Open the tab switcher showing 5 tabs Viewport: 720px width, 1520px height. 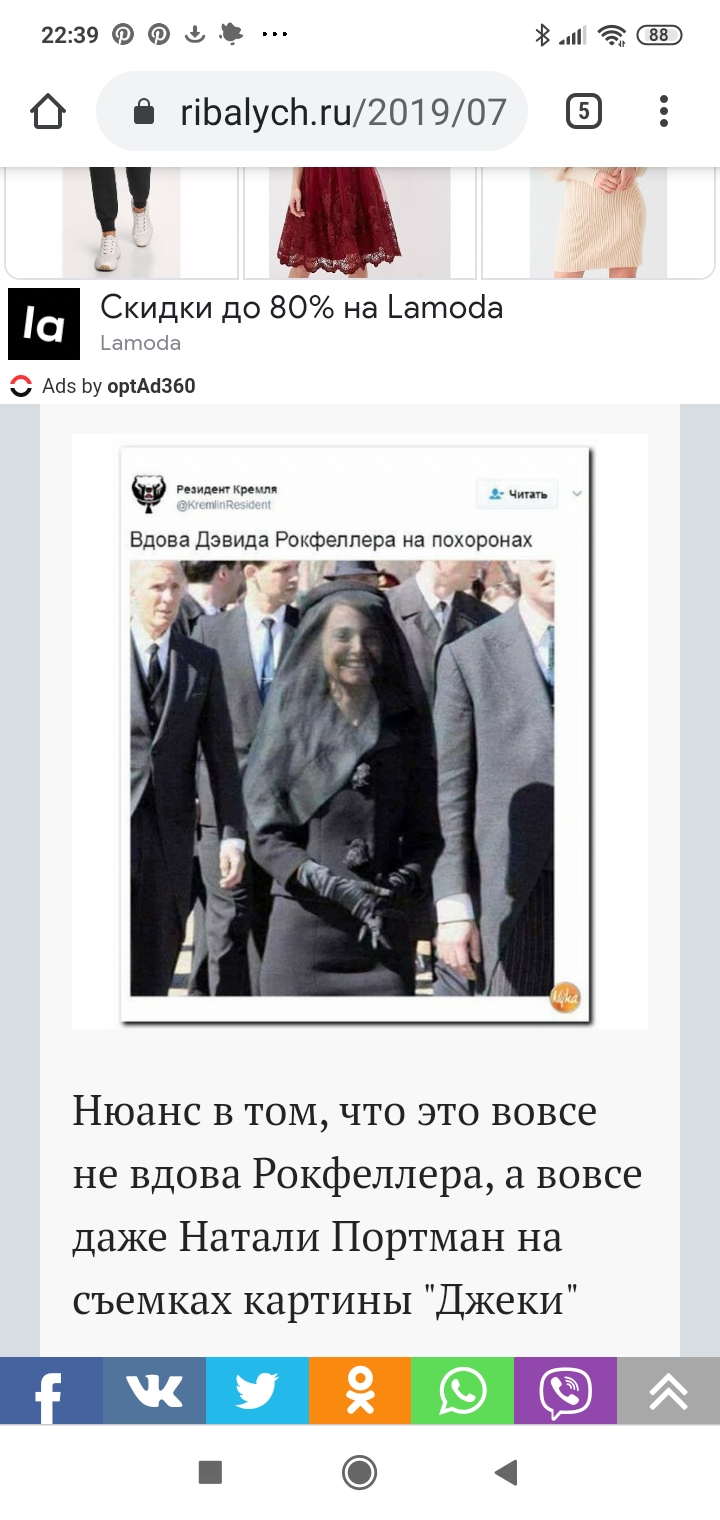tap(584, 111)
